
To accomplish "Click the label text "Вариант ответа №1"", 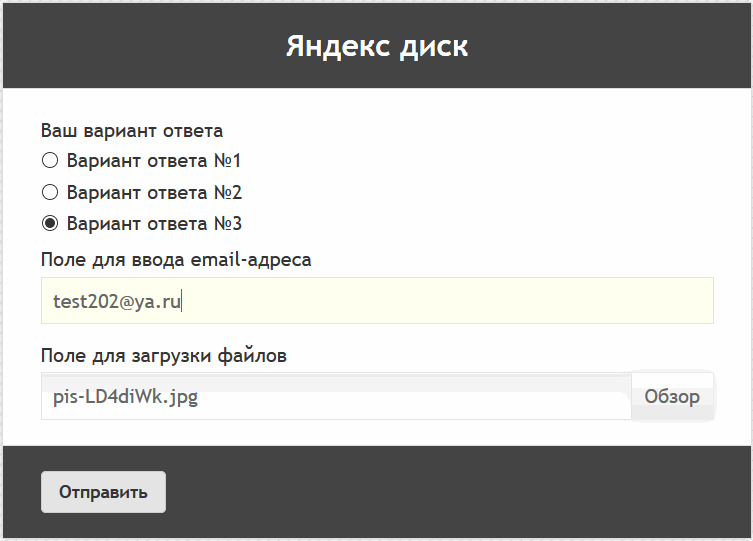I will [x=154, y=160].
